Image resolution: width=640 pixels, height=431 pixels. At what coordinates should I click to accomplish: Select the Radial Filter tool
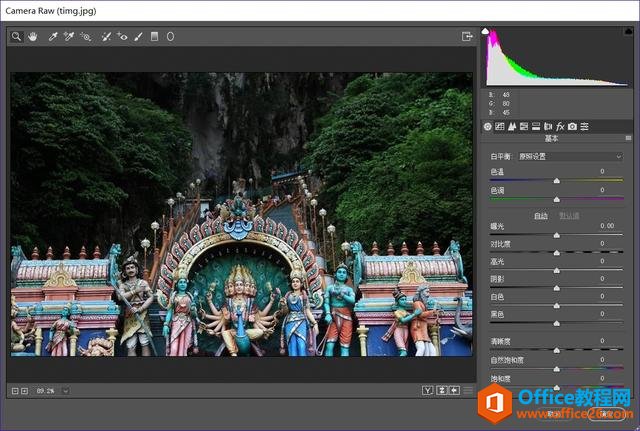(x=170, y=36)
